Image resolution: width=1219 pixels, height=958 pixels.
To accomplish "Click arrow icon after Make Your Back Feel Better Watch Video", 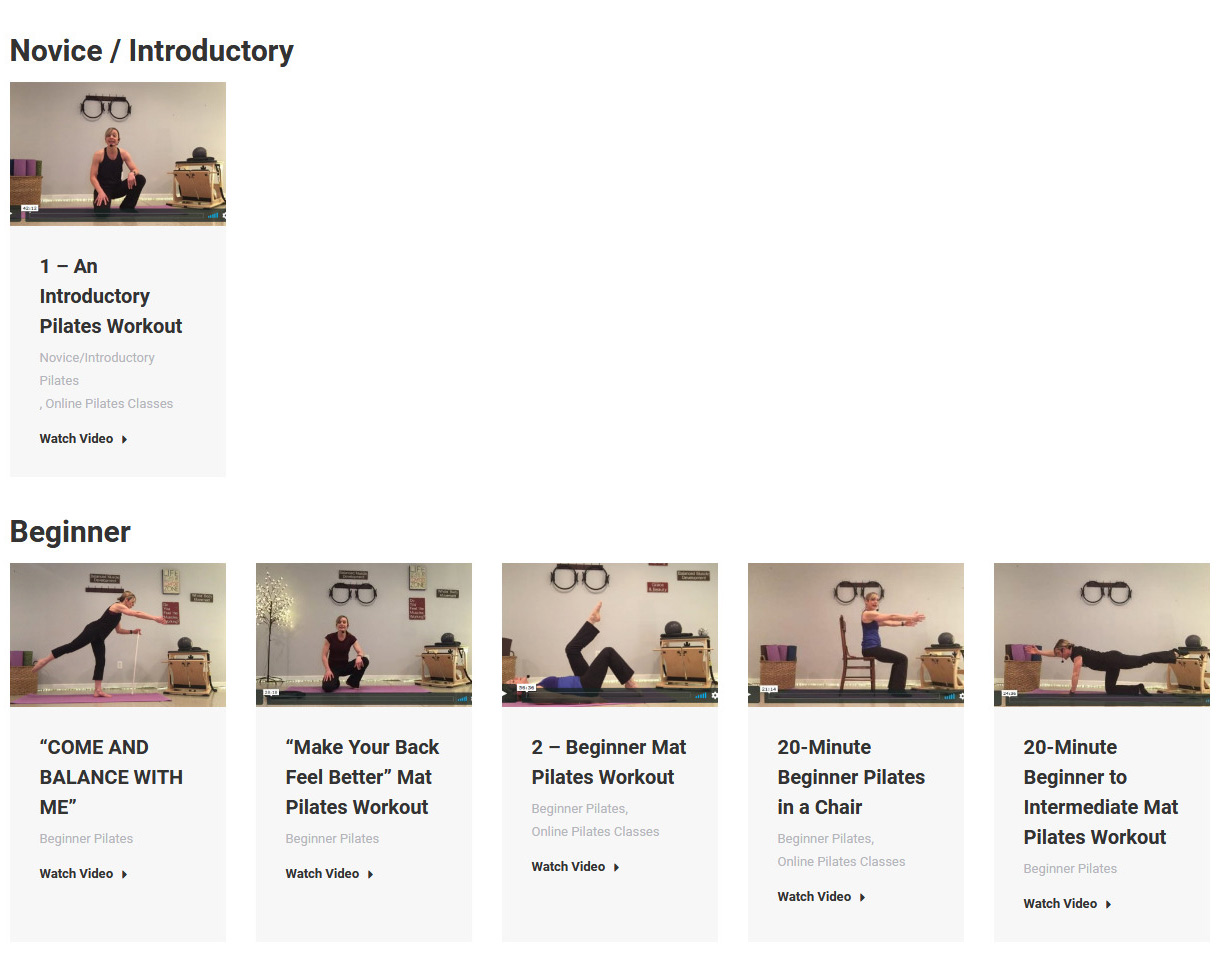I will [x=370, y=874].
